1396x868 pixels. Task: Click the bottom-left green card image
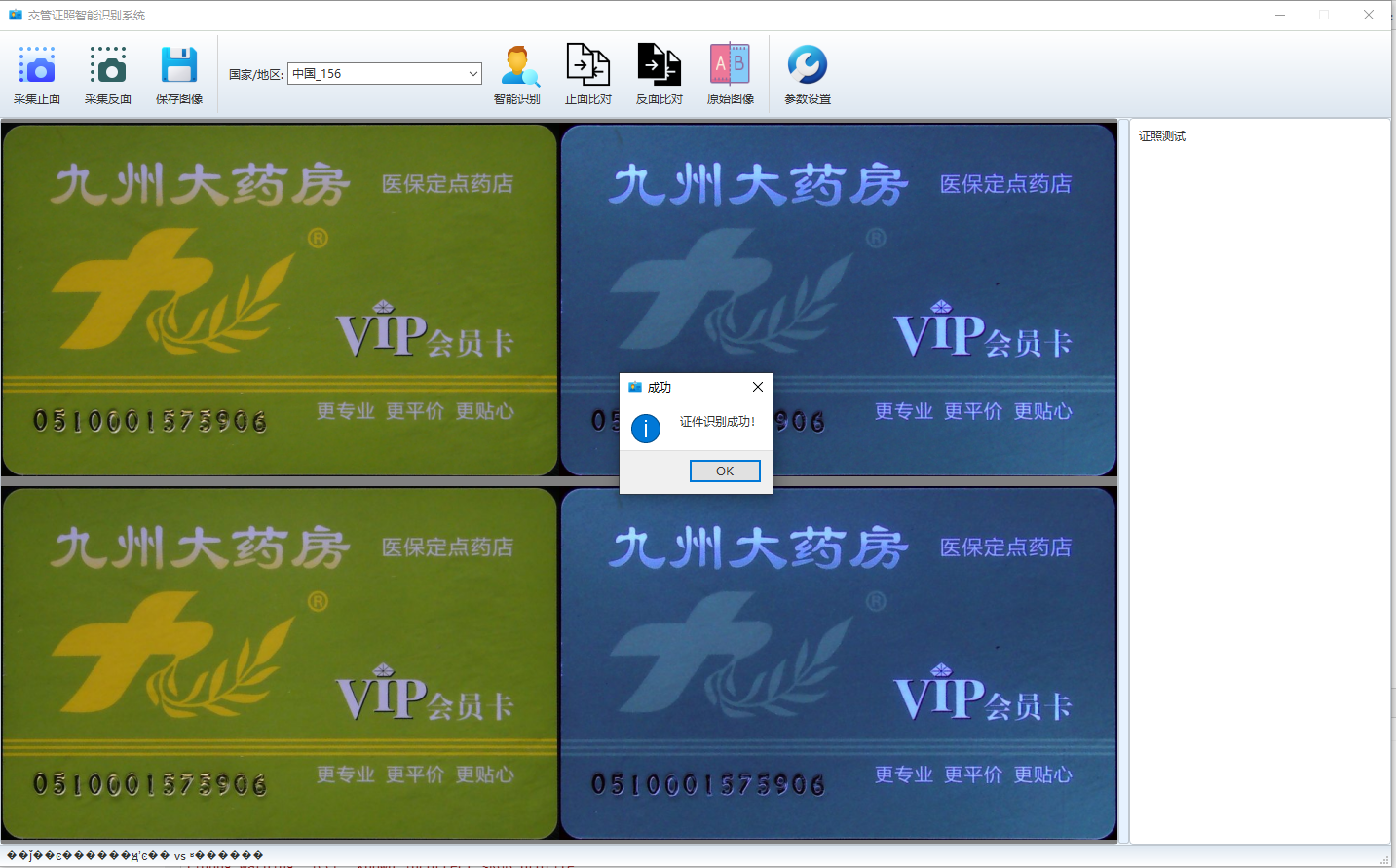tap(280, 663)
